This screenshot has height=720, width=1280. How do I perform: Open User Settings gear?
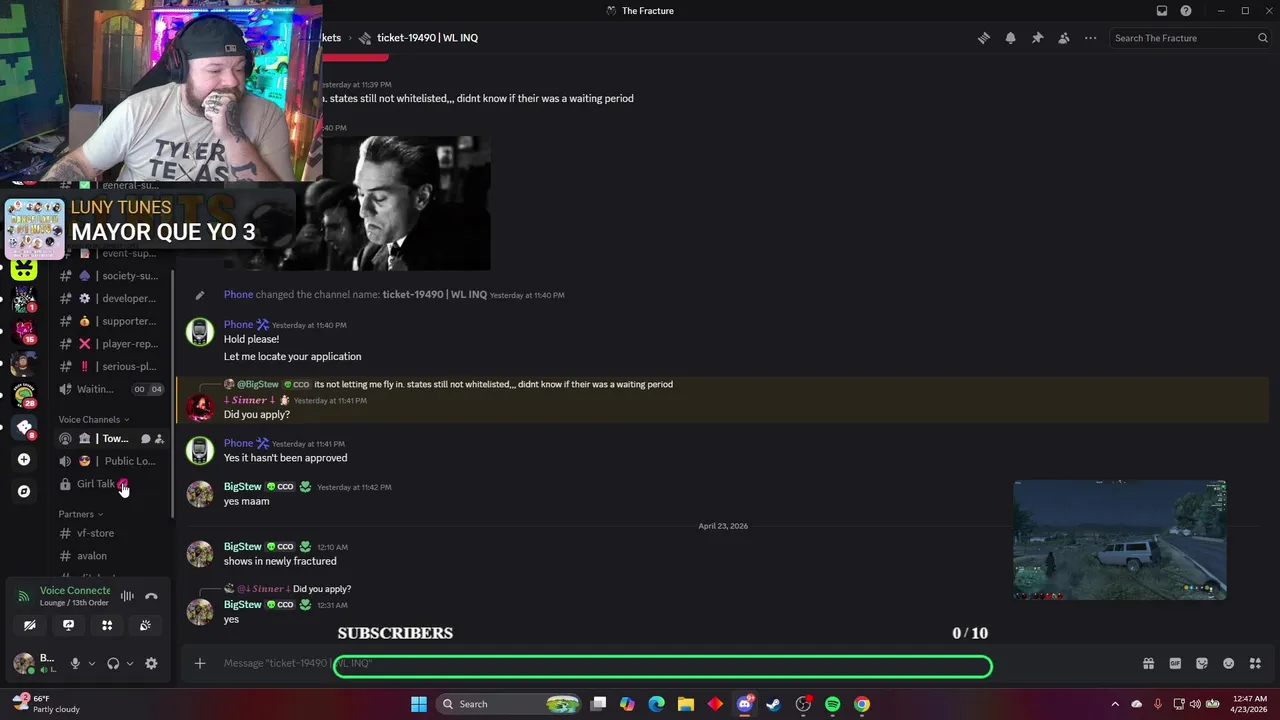(151, 663)
